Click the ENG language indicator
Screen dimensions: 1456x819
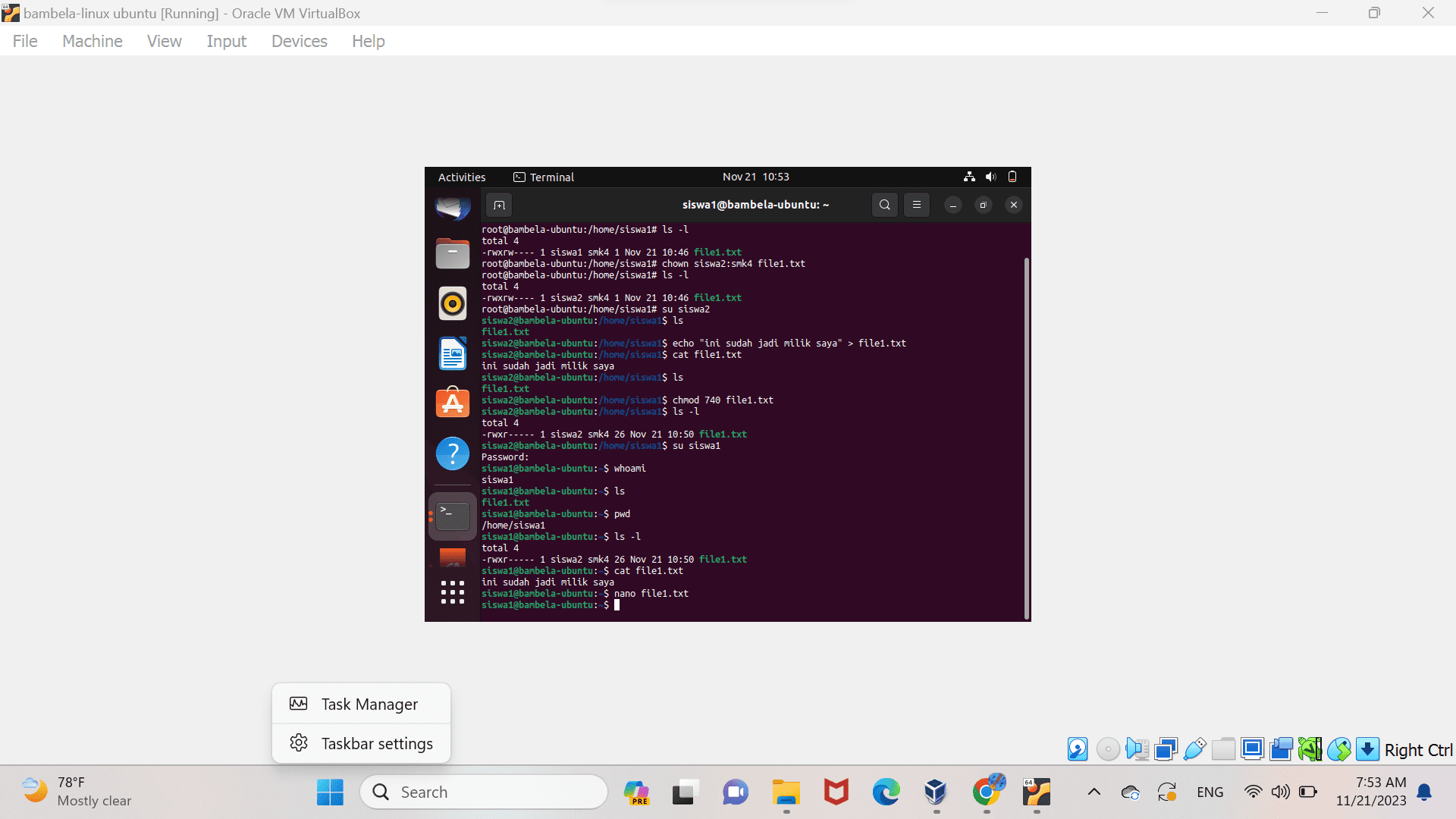tap(1210, 792)
